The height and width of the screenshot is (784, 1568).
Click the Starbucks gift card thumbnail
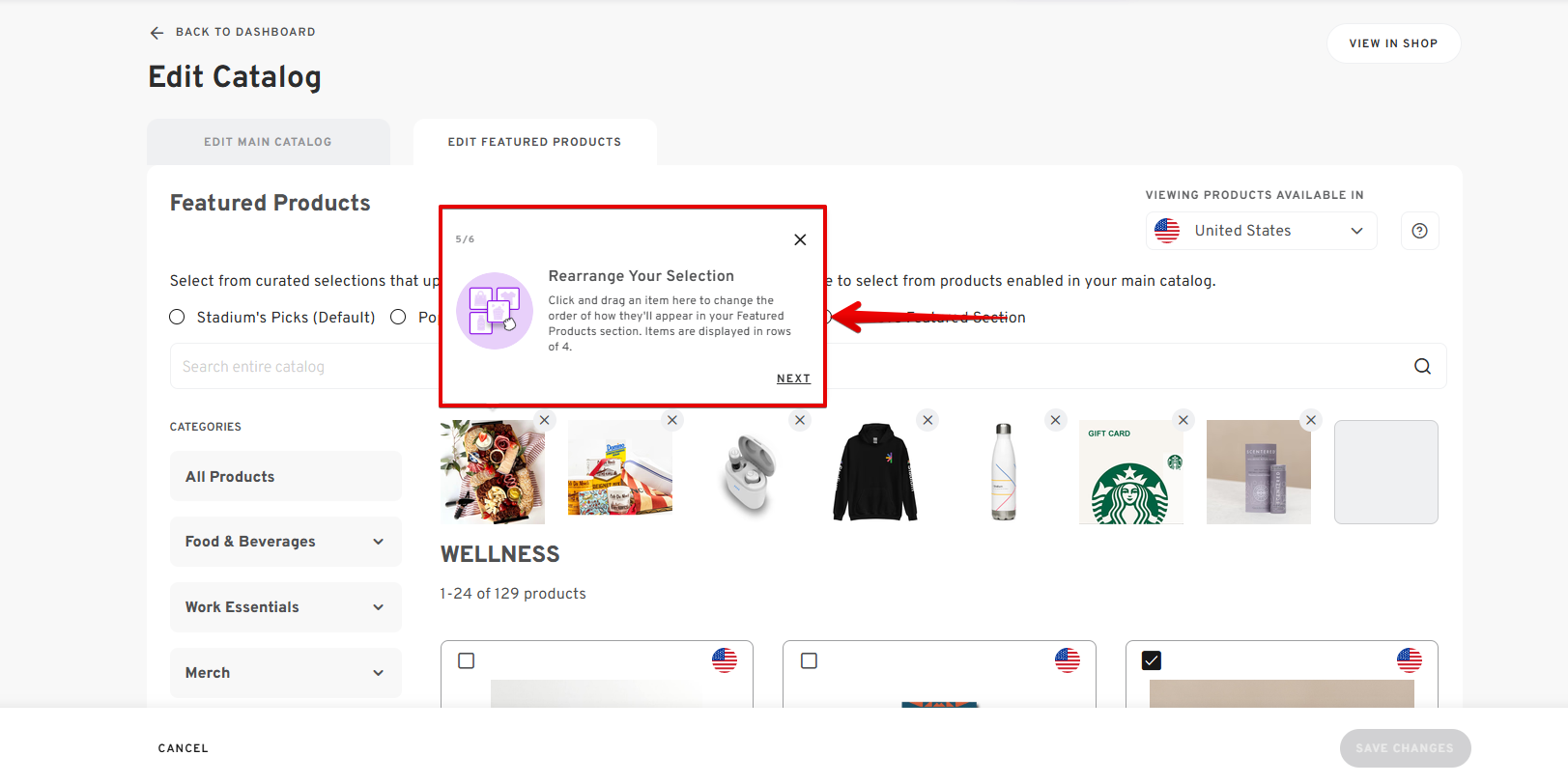point(1130,472)
